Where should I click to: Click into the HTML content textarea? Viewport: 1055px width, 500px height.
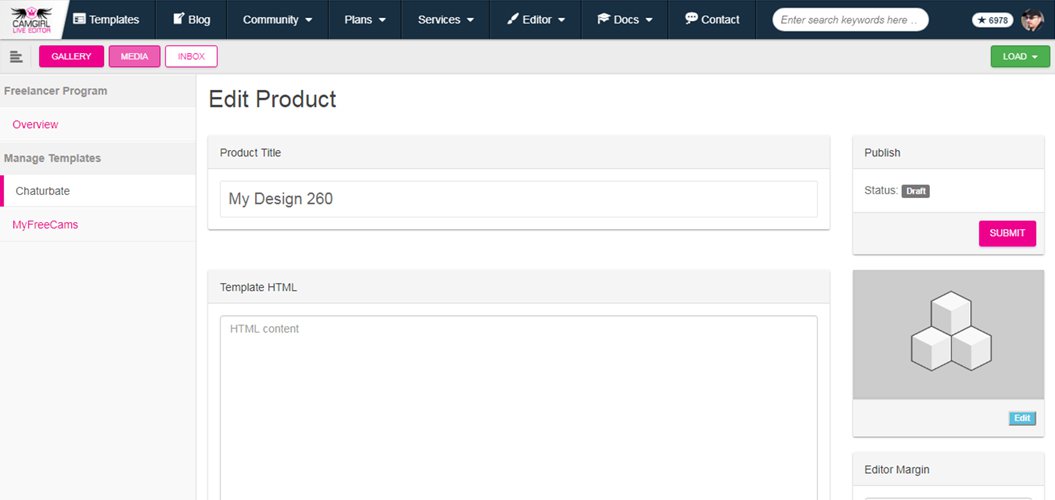[x=519, y=408]
